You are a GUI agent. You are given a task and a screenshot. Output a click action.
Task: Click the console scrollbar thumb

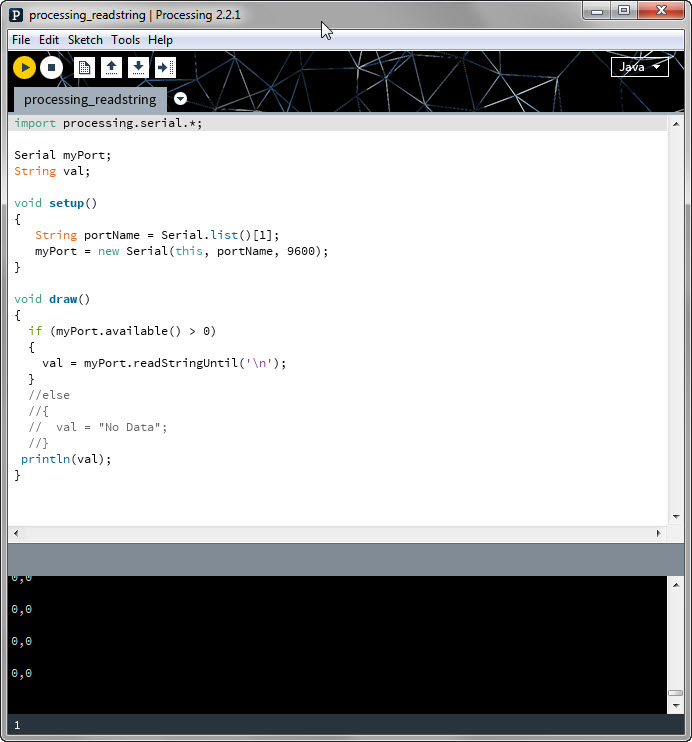pos(675,693)
